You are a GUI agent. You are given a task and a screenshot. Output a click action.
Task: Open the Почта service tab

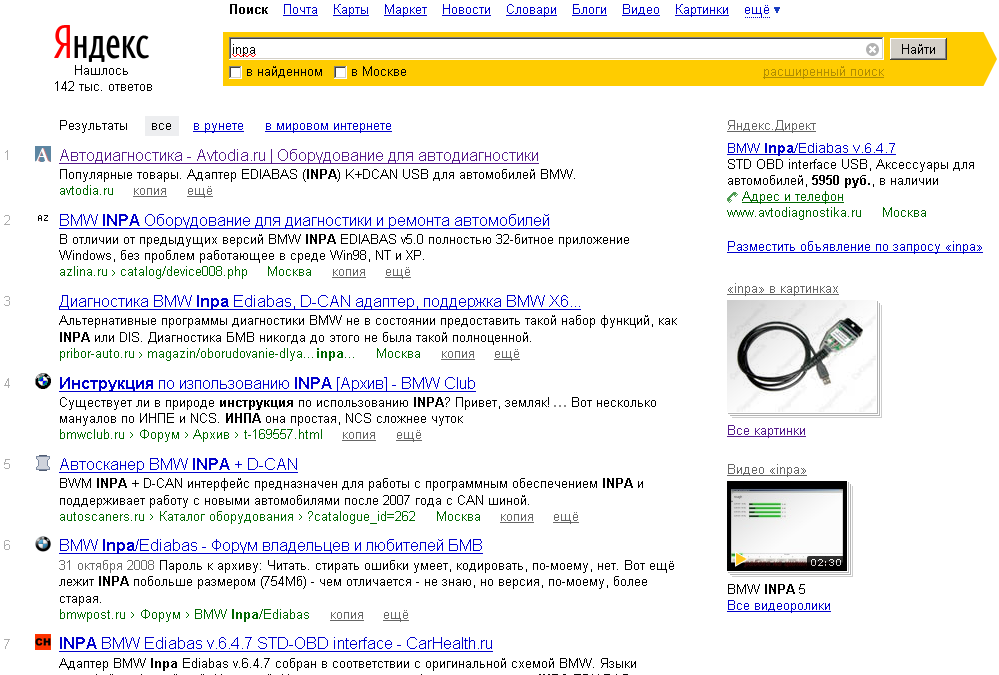point(300,10)
